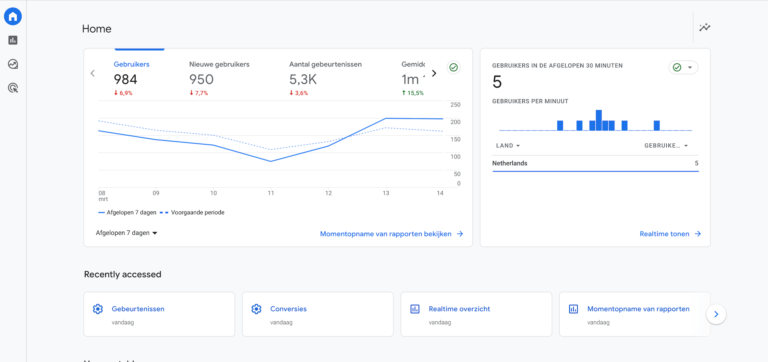This screenshot has width=768, height=362.
Task: Click the 3,6% events decrease indicator
Action: click(x=298, y=93)
